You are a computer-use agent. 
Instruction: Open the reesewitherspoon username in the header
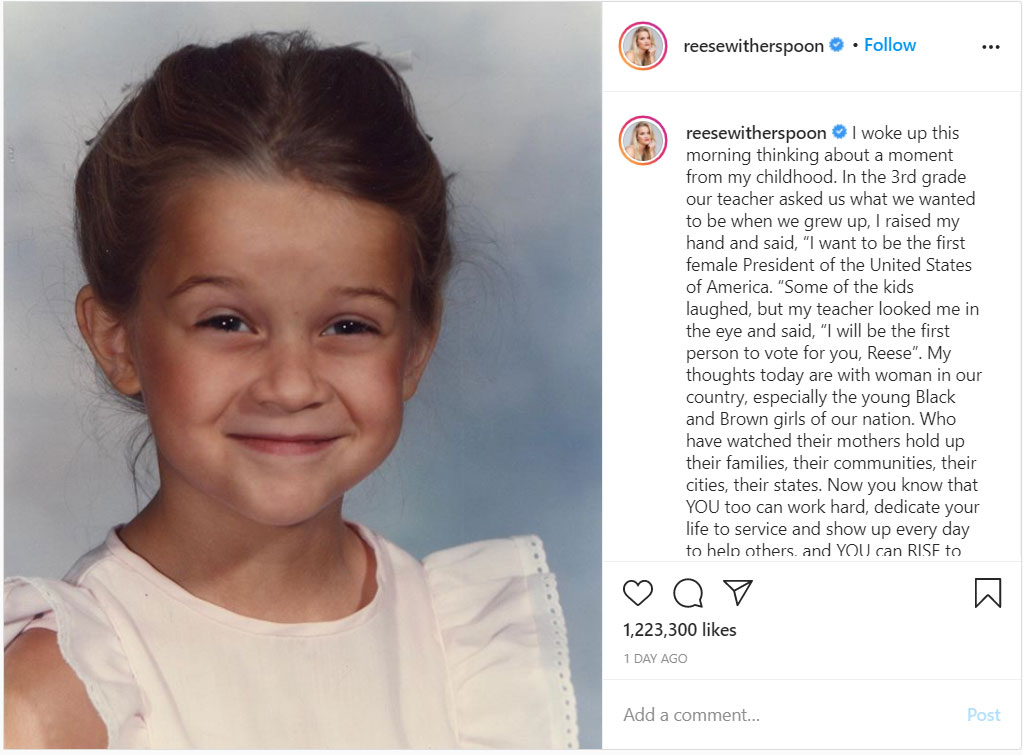pos(753,46)
